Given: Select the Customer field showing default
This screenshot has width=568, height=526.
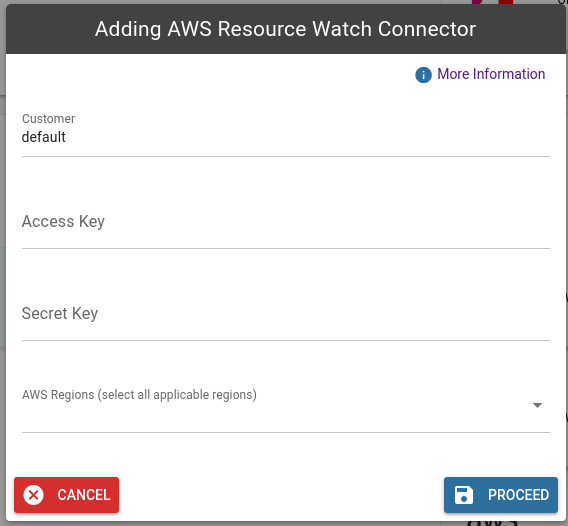Looking at the screenshot, I should click(x=286, y=134).
